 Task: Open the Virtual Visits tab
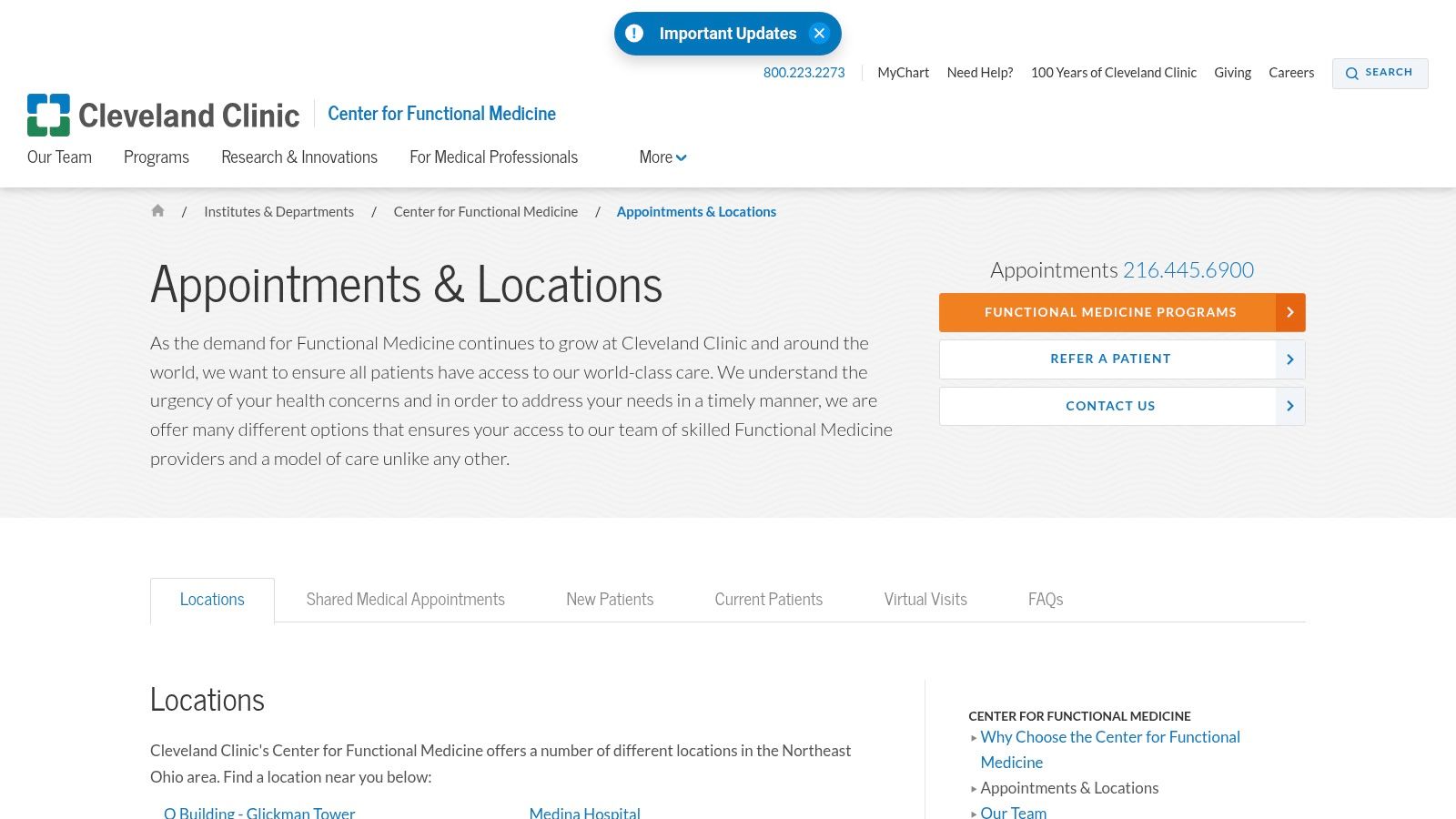(925, 600)
